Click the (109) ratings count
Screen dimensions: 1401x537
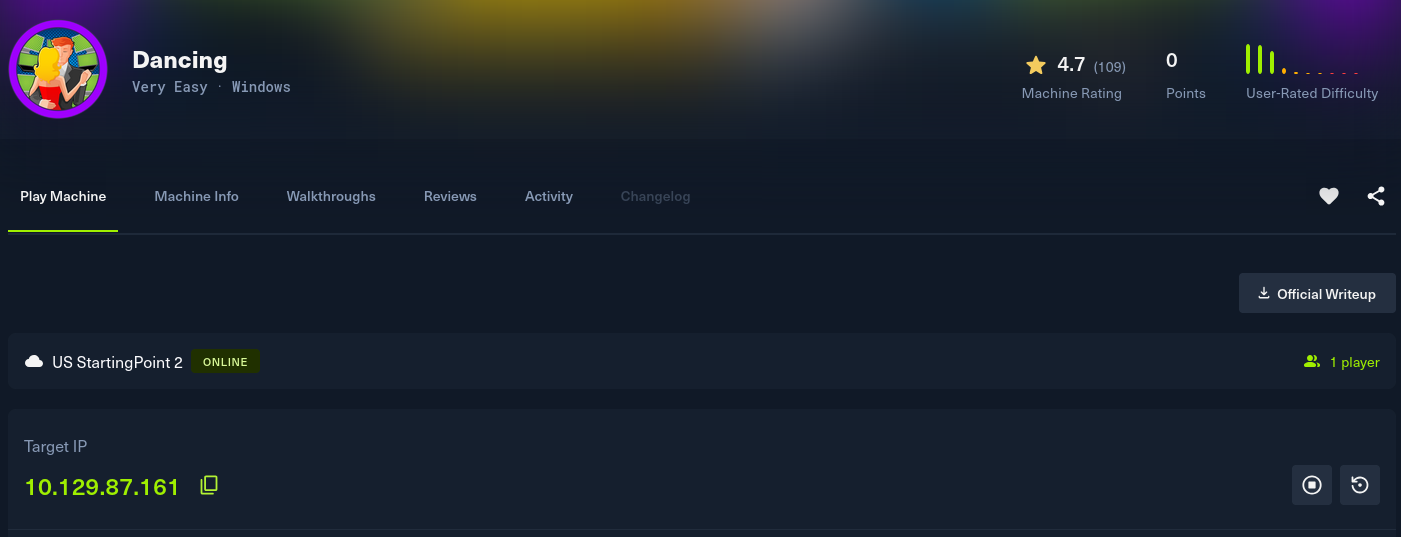[x=1109, y=67]
